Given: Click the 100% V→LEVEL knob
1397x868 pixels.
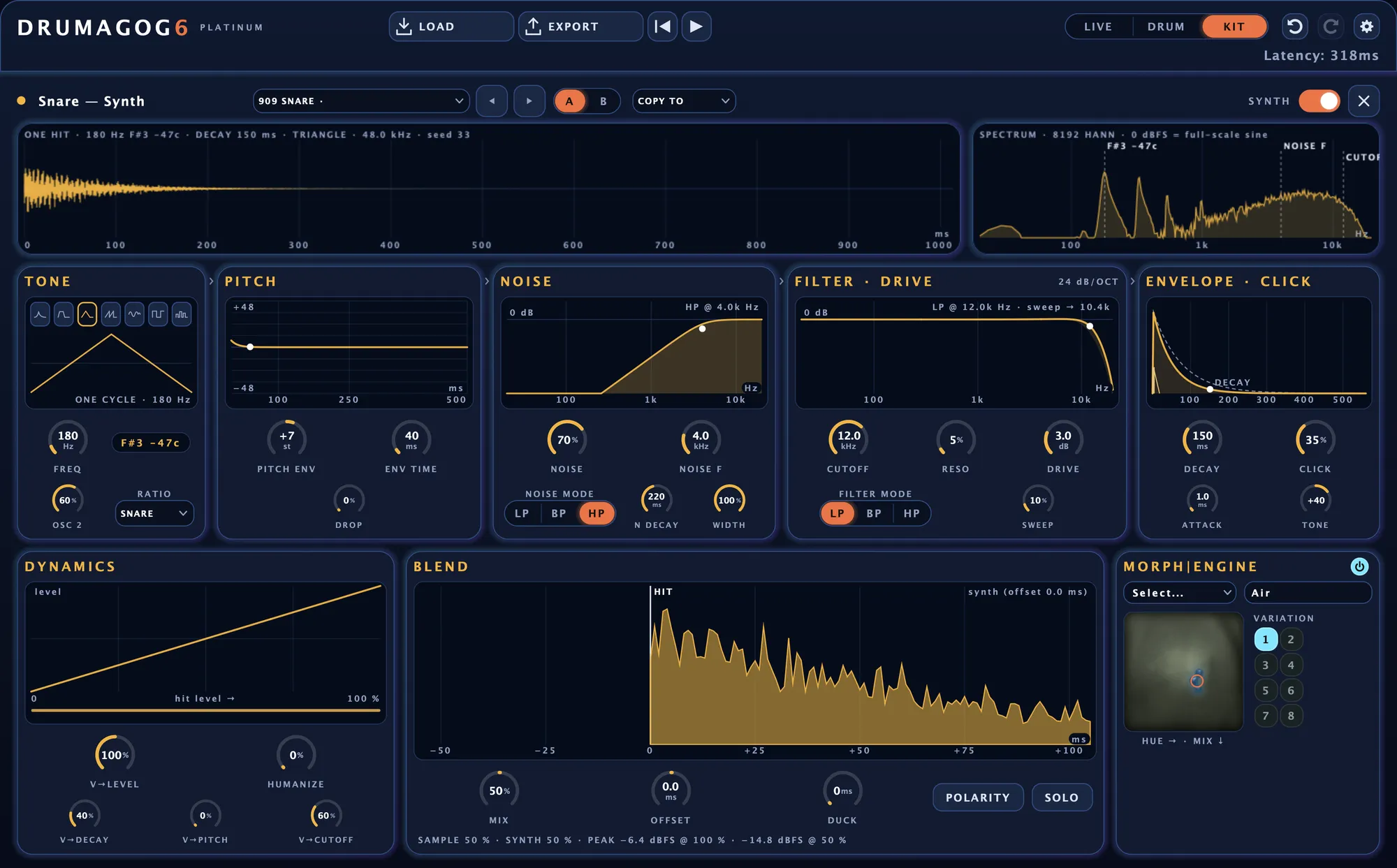Looking at the screenshot, I should point(115,755).
